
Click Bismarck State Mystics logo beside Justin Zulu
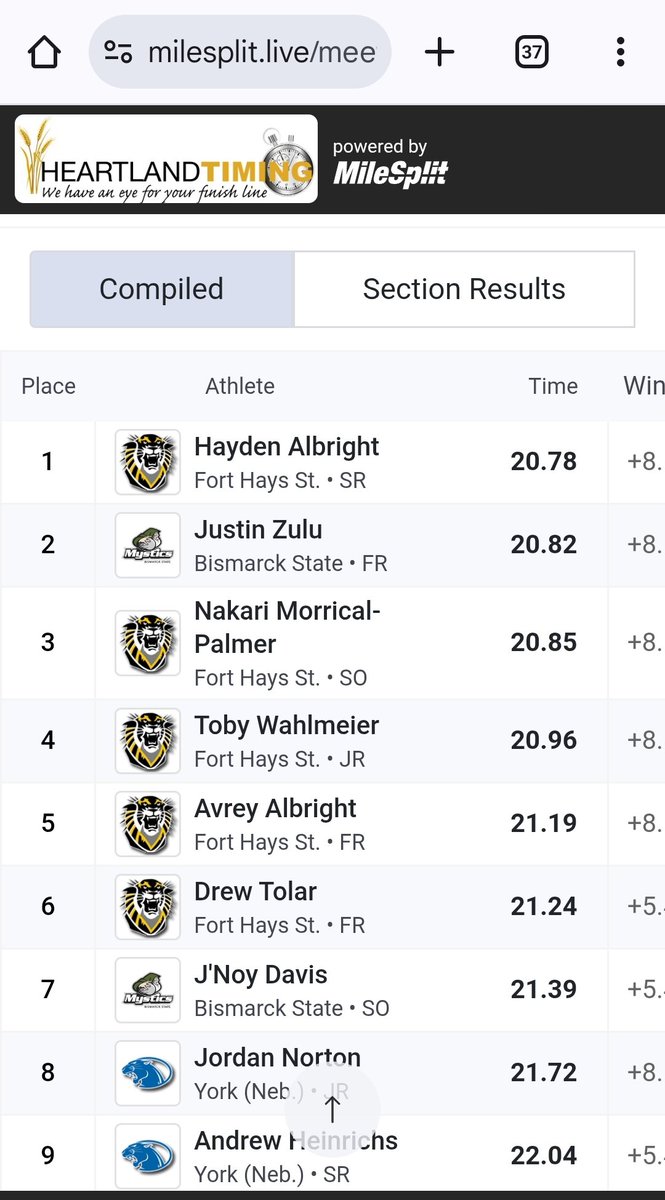(x=148, y=545)
